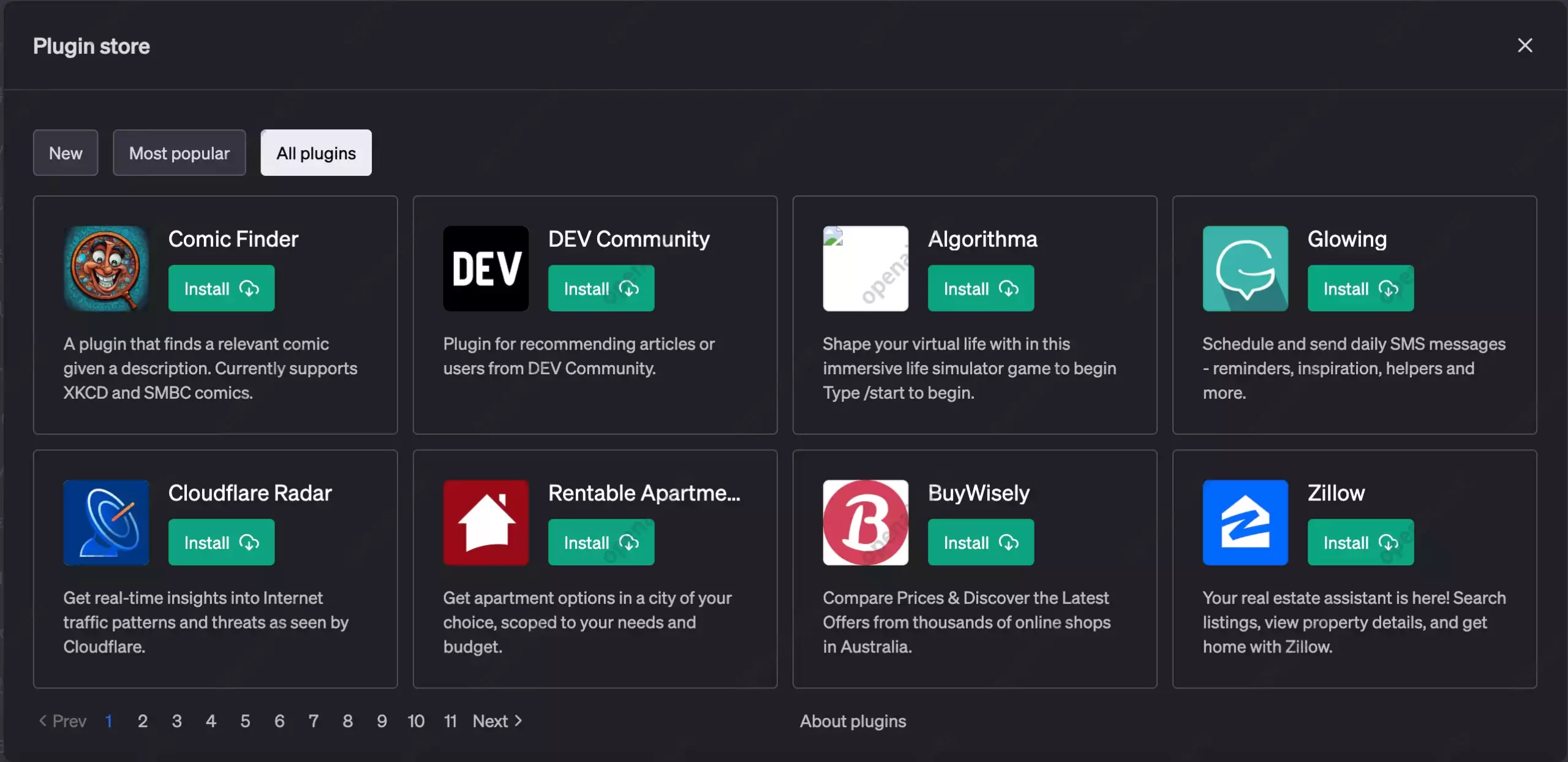Click the description about your real estate assistant
This screenshot has height=762, width=1568.
(1354, 622)
